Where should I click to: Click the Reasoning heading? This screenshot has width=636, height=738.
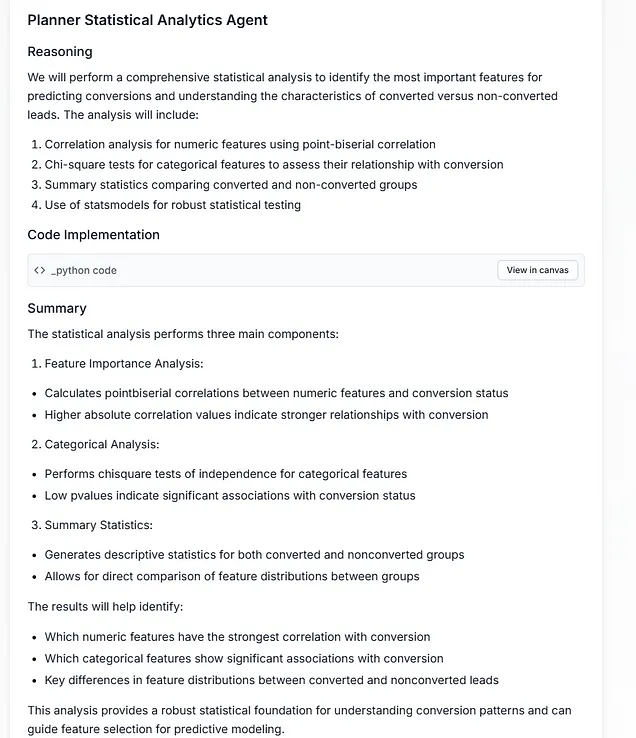[60, 52]
